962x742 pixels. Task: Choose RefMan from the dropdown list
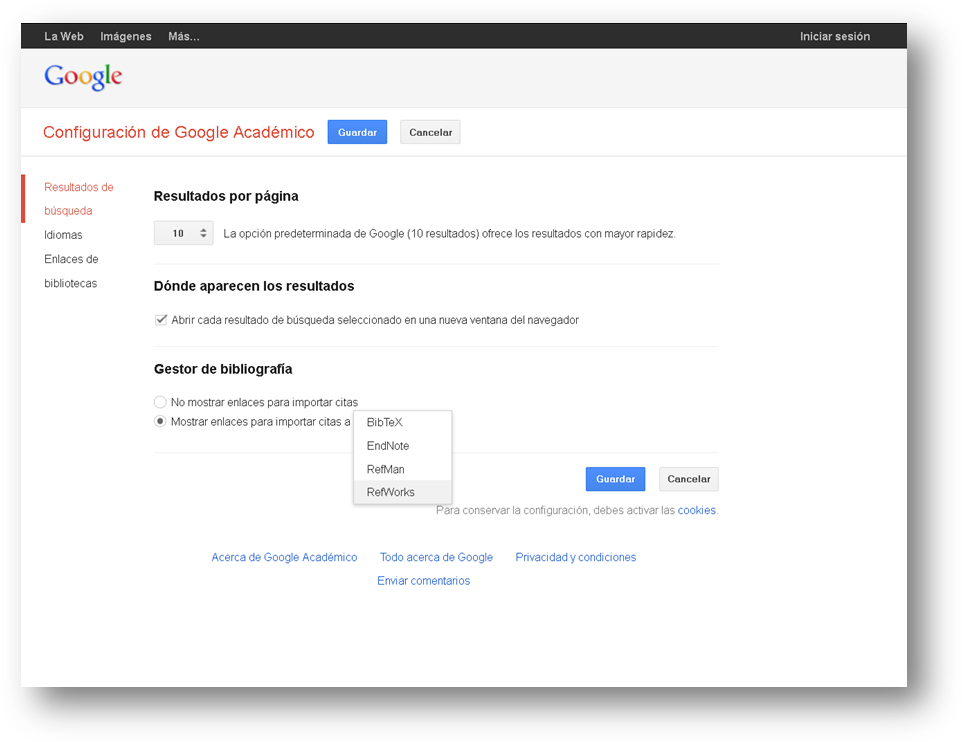[x=402, y=469]
